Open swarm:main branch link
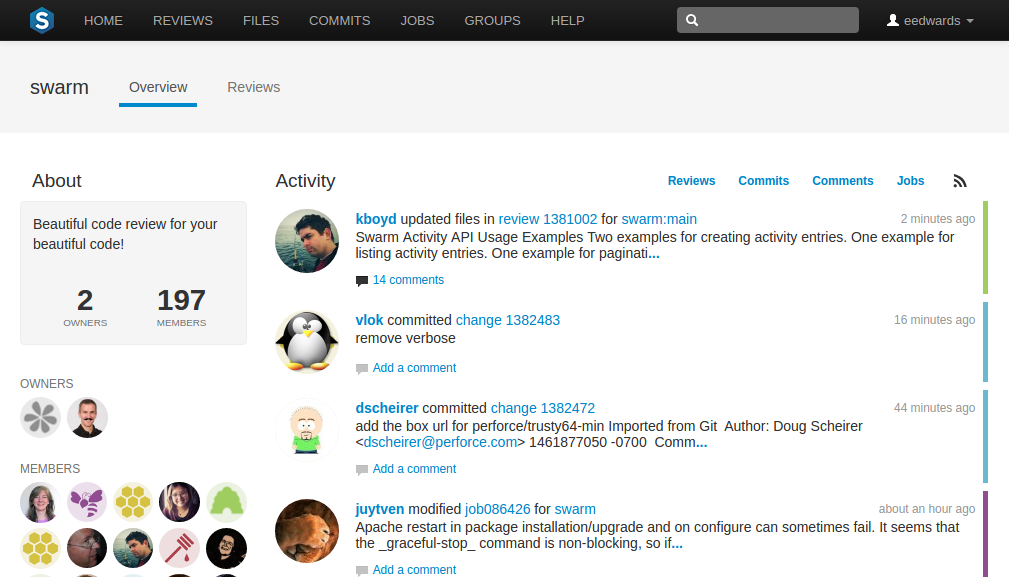 point(659,219)
